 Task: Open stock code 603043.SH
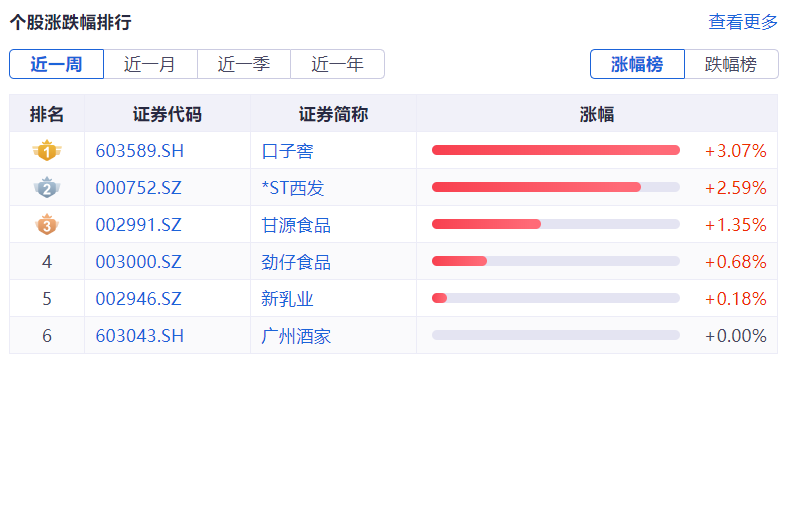[140, 336]
